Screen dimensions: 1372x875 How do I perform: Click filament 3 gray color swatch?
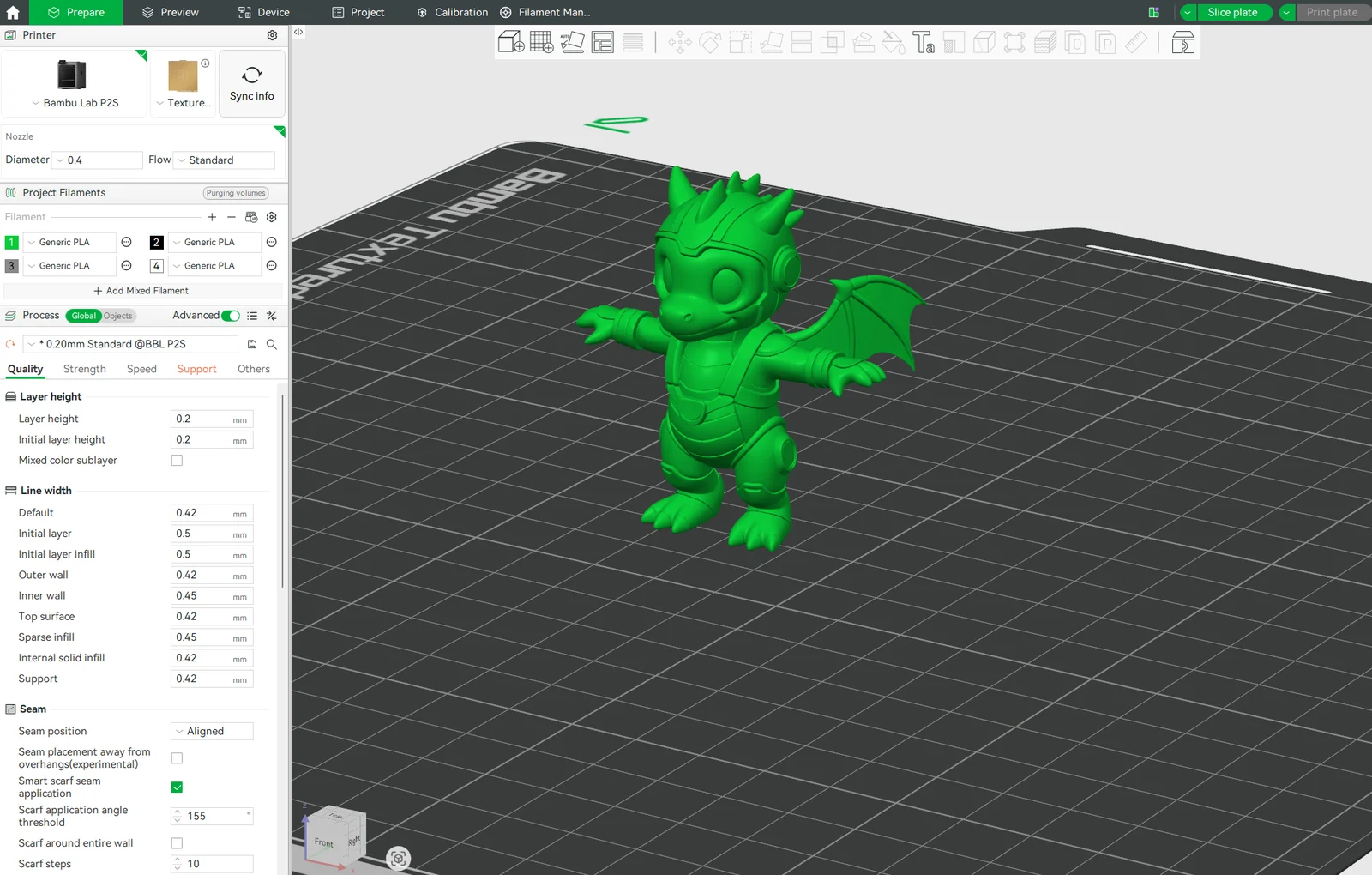11,266
